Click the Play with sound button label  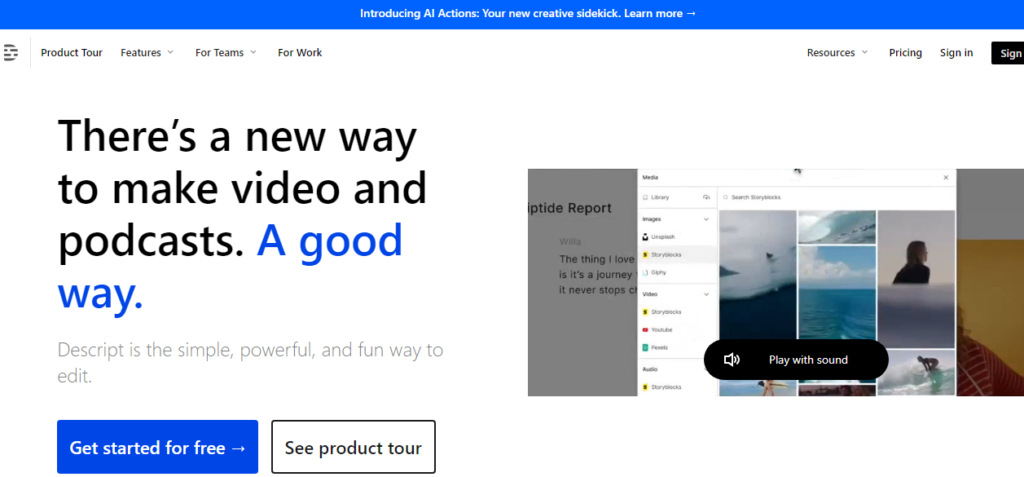point(808,360)
